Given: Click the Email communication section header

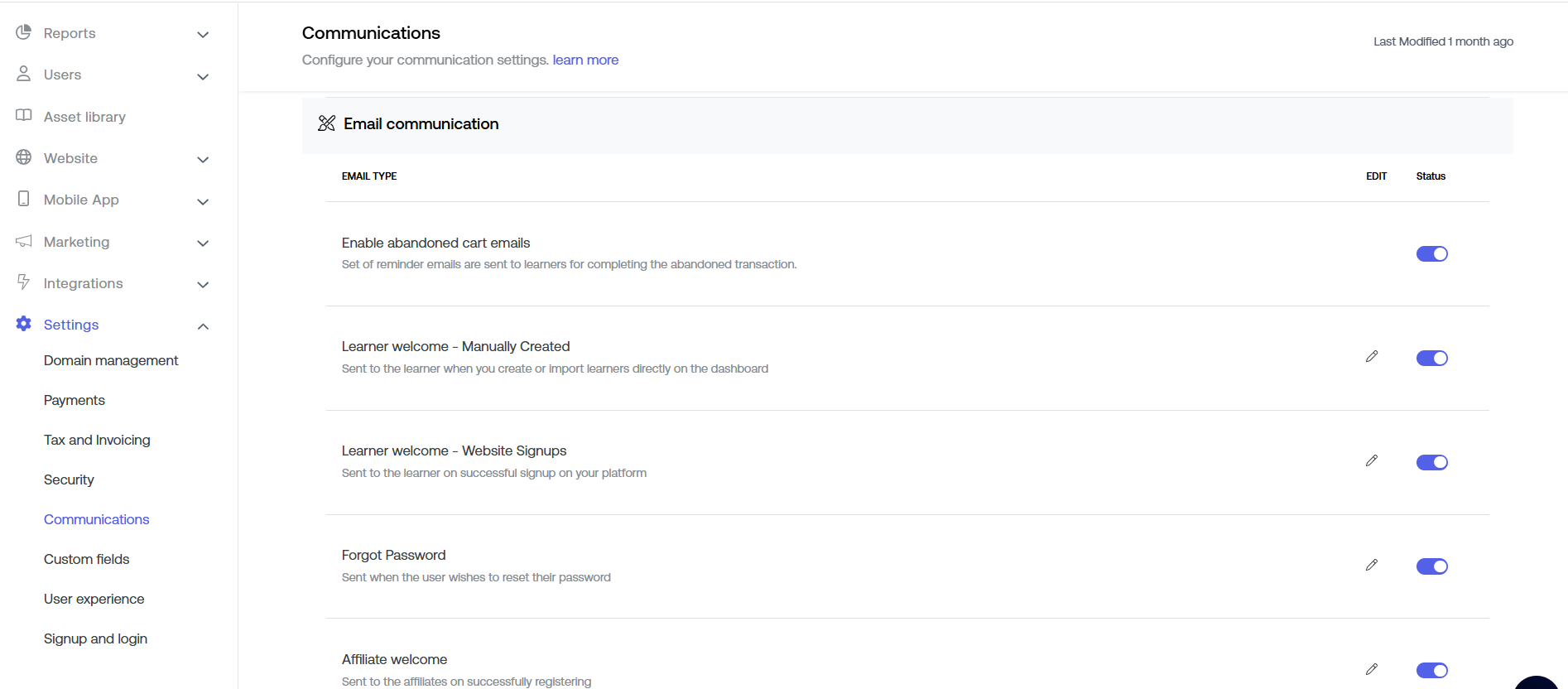Looking at the screenshot, I should click(x=421, y=124).
